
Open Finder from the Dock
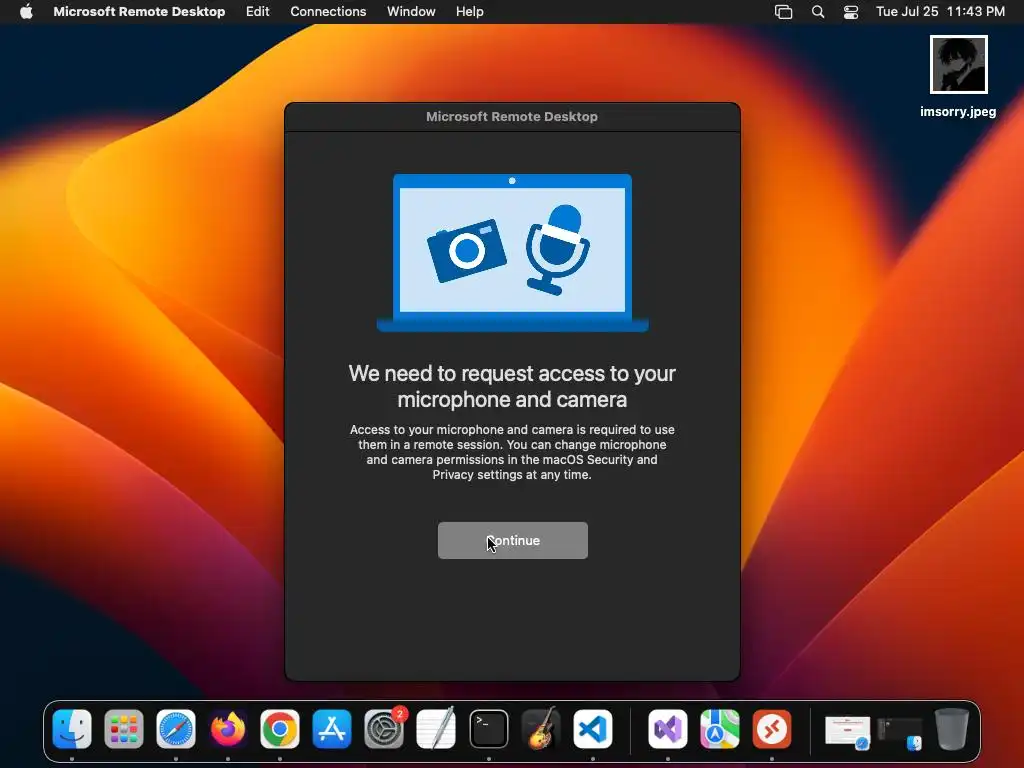72,728
